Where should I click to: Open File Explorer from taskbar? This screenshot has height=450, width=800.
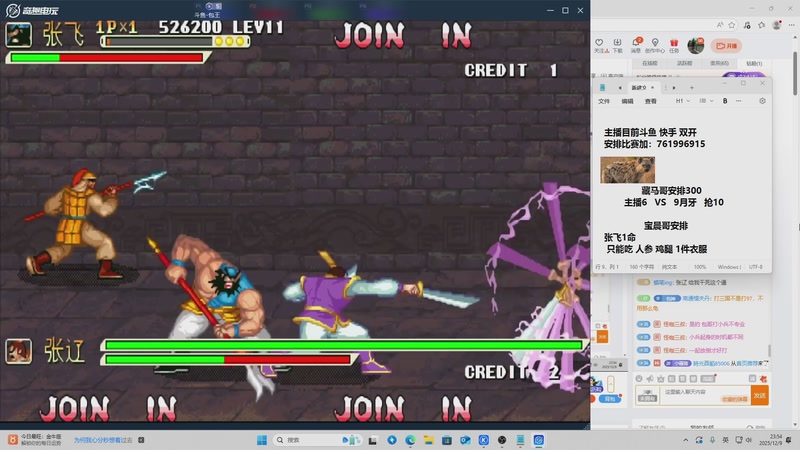(429, 440)
